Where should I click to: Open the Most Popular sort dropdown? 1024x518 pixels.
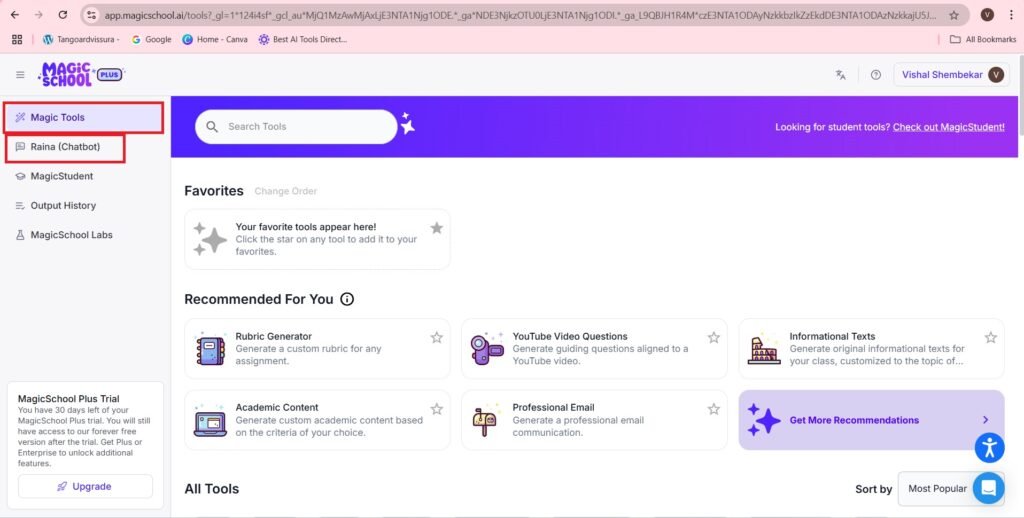tap(950, 489)
